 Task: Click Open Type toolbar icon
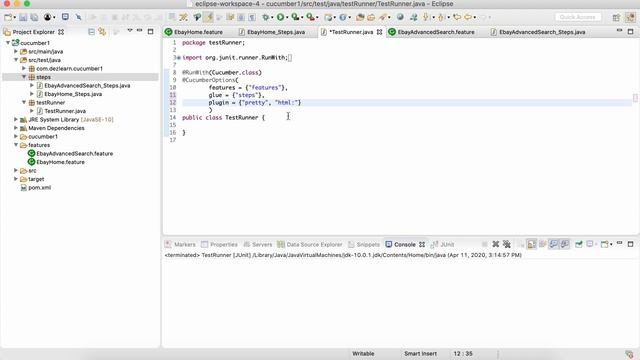point(360,17)
